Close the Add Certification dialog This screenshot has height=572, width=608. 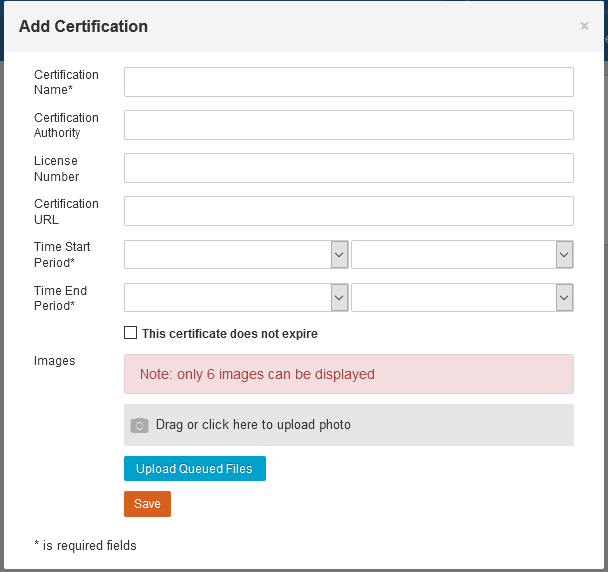pyautogui.click(x=584, y=26)
